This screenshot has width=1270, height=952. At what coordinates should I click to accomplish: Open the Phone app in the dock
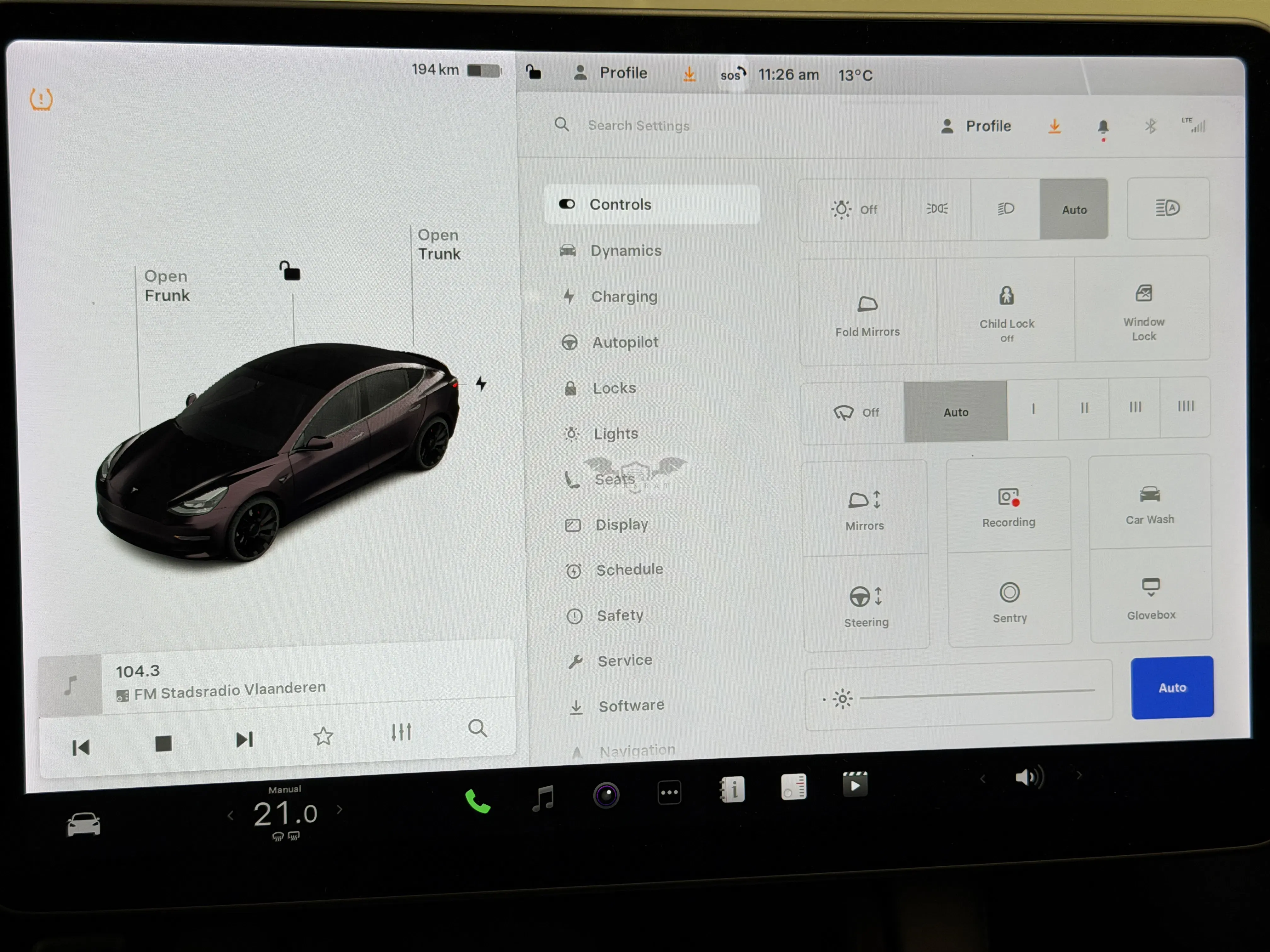pos(478,801)
